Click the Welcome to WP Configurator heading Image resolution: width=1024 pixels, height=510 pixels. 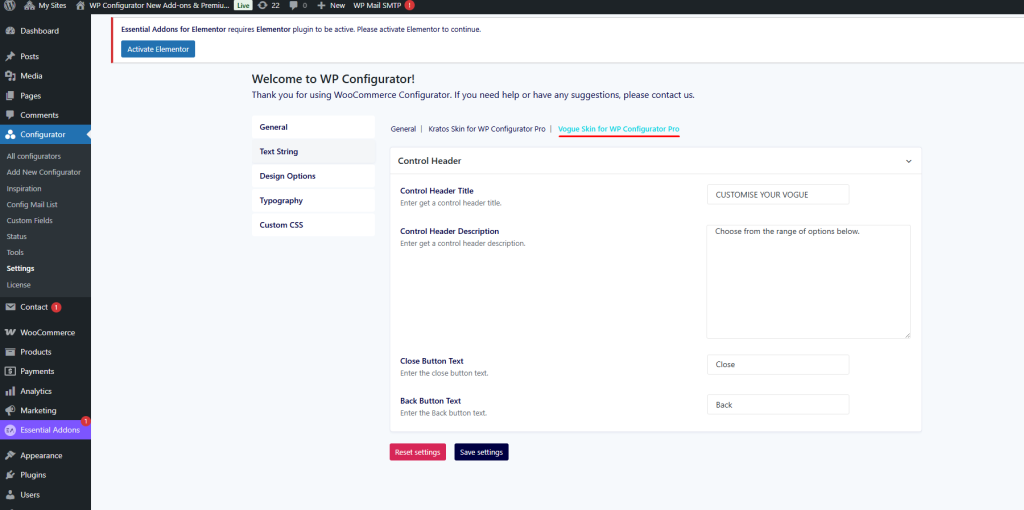(333, 79)
